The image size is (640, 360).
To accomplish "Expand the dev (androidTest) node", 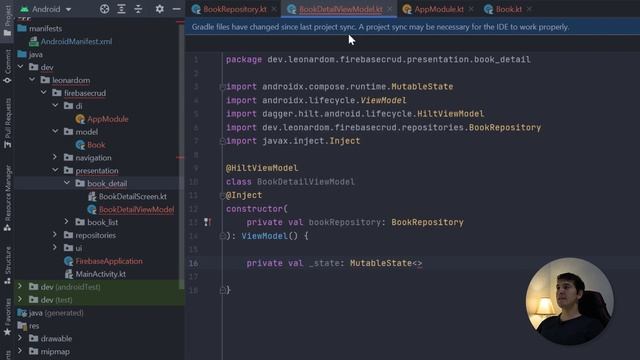I will [x=20, y=287].
